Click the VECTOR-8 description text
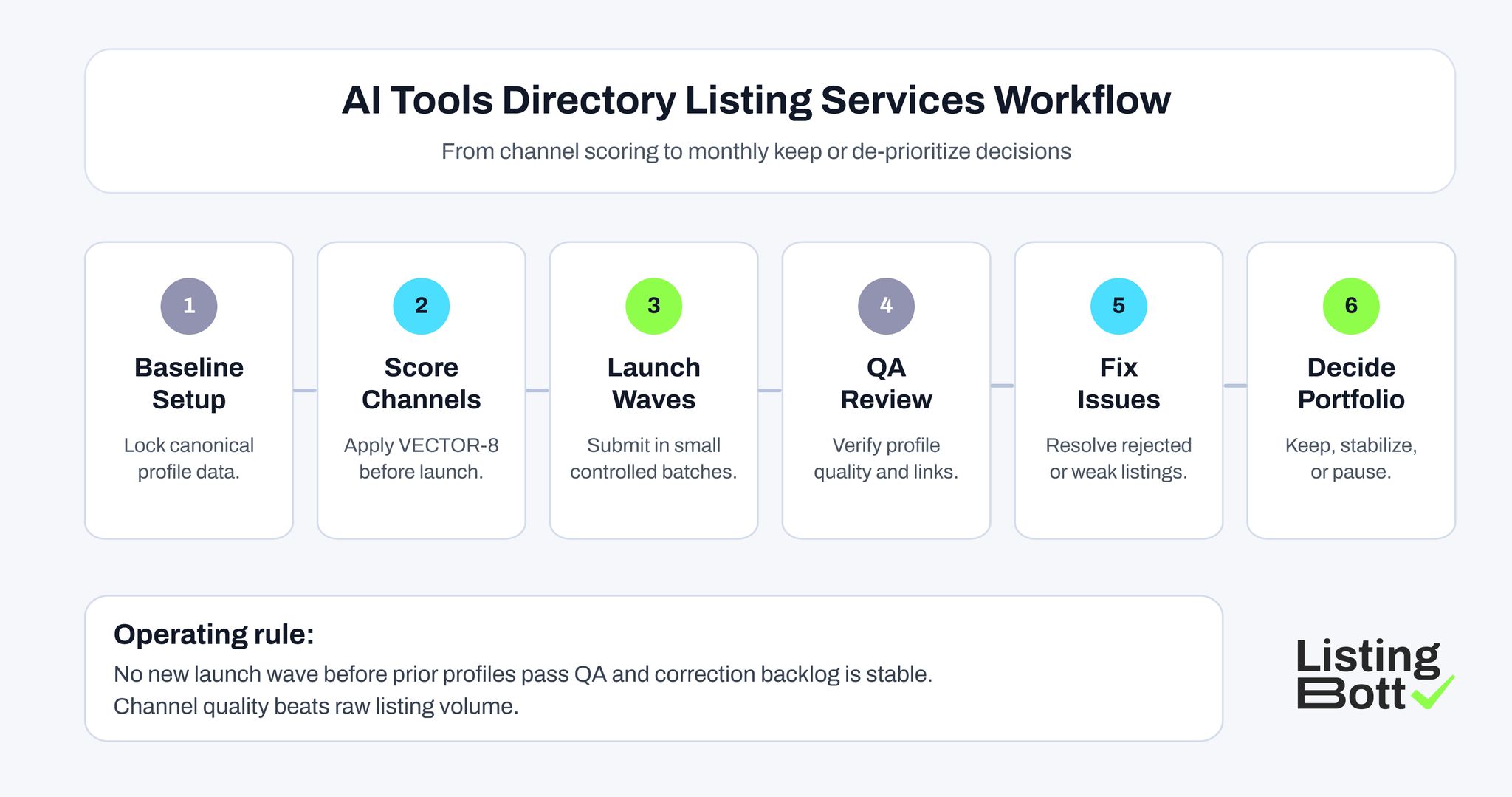The width and height of the screenshot is (1512, 797). 421,458
